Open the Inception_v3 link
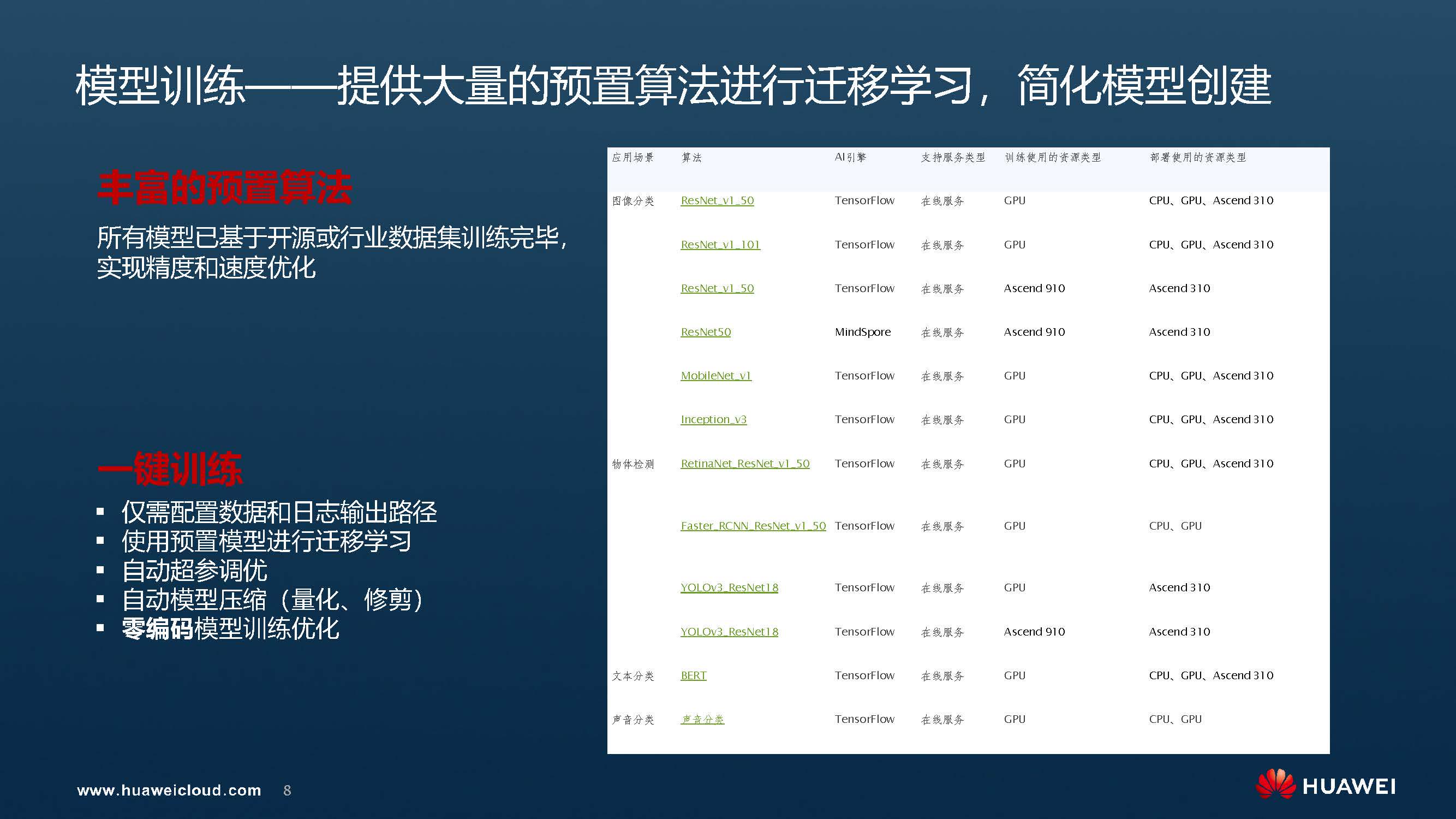This screenshot has width=1456, height=819. pos(713,419)
